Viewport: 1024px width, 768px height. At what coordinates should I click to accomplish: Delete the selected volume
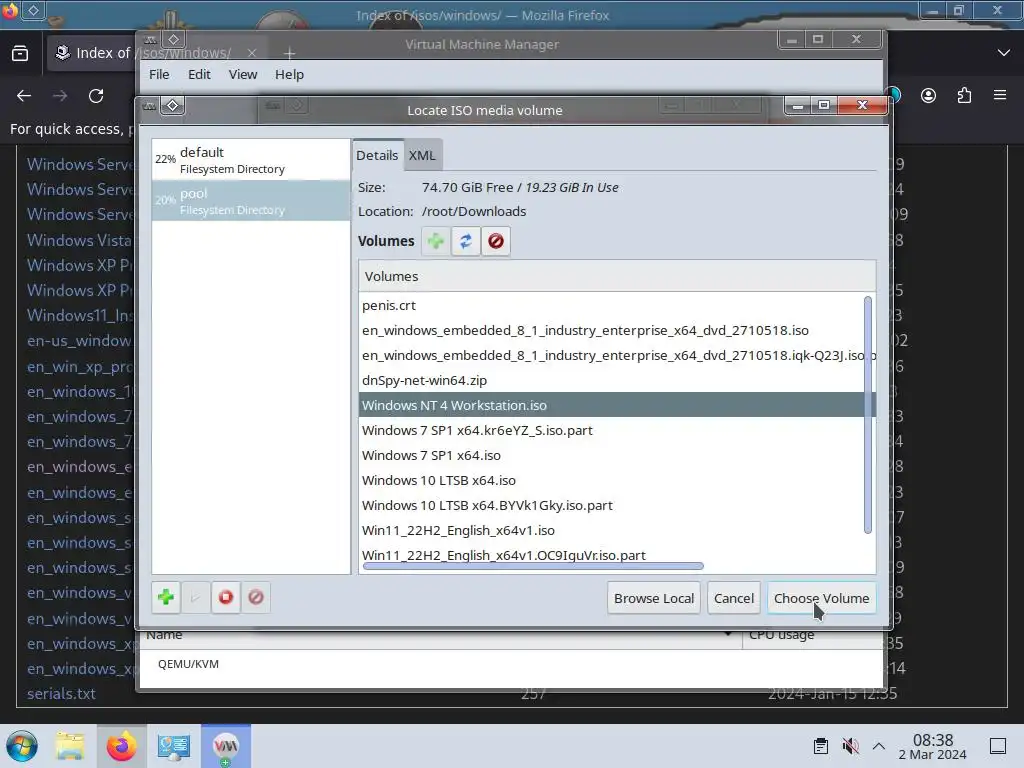[496, 241]
